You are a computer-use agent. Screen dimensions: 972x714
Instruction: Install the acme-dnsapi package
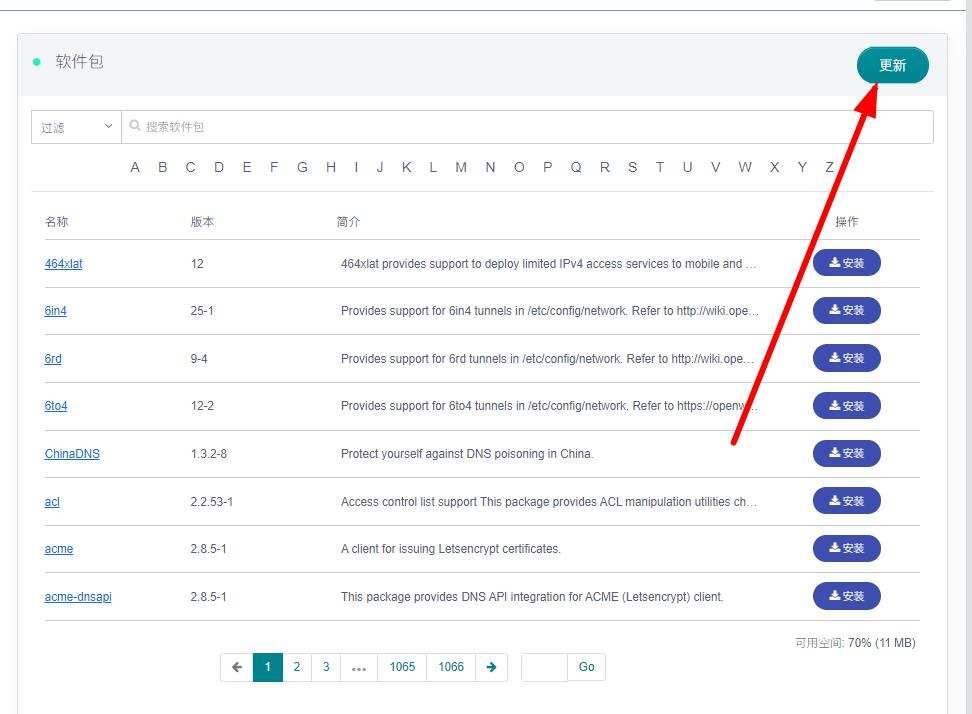(x=847, y=596)
